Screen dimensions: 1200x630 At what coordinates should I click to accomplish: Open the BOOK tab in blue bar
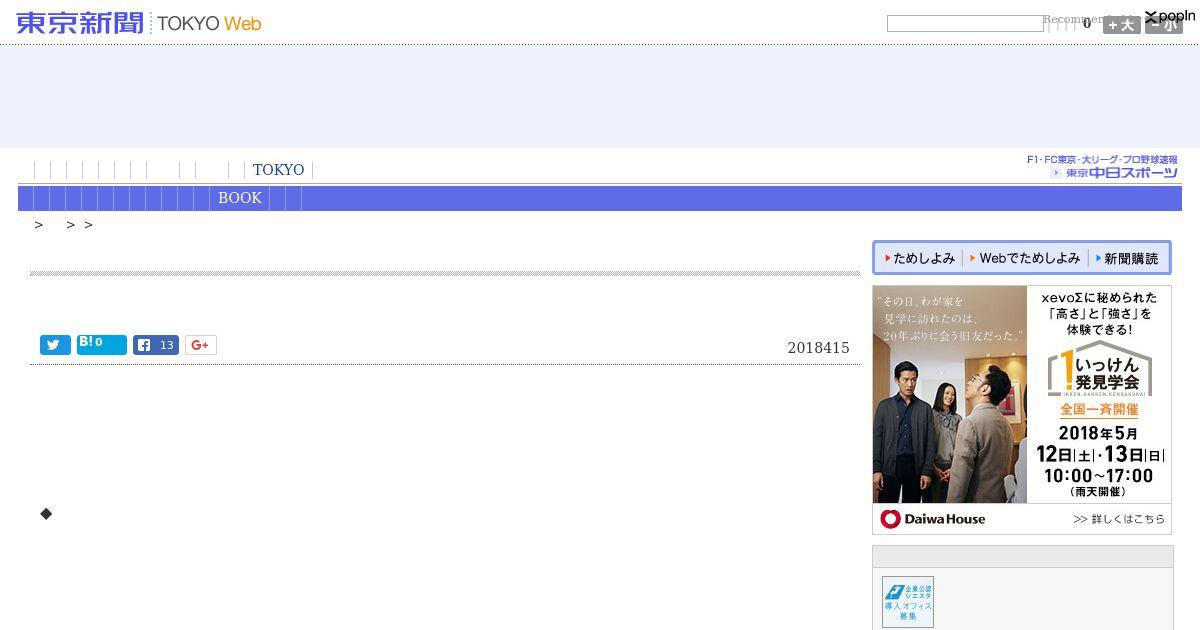(240, 198)
